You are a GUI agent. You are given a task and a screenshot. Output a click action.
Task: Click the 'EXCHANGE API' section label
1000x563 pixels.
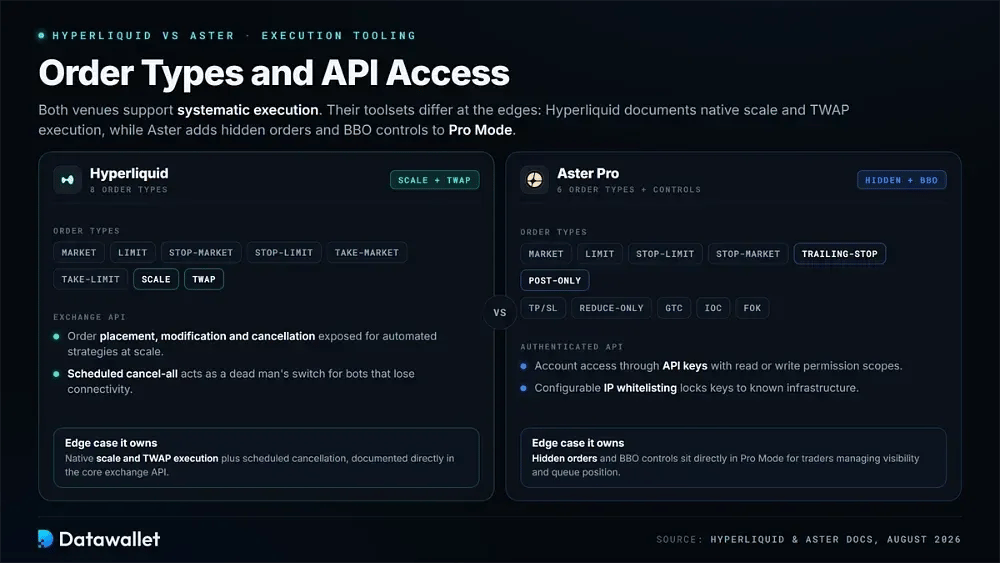tap(89, 317)
